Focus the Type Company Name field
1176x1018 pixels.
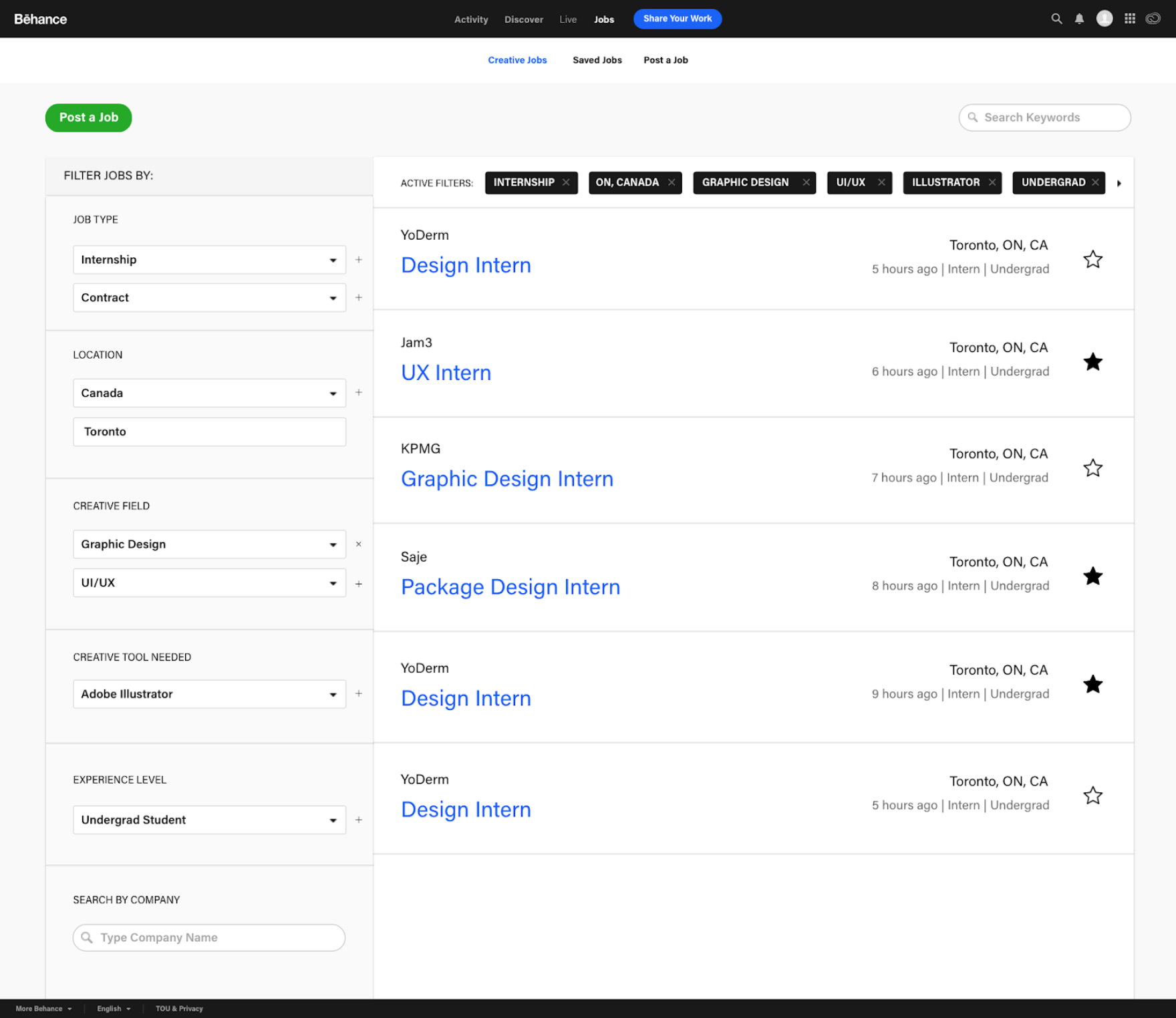pyautogui.click(x=209, y=938)
